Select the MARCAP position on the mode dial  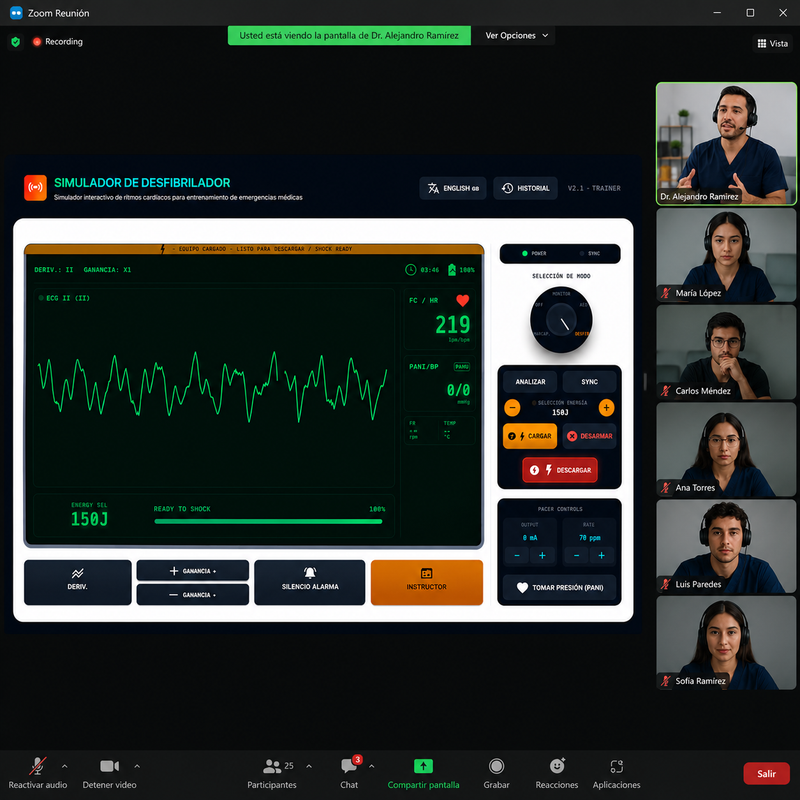point(541,334)
